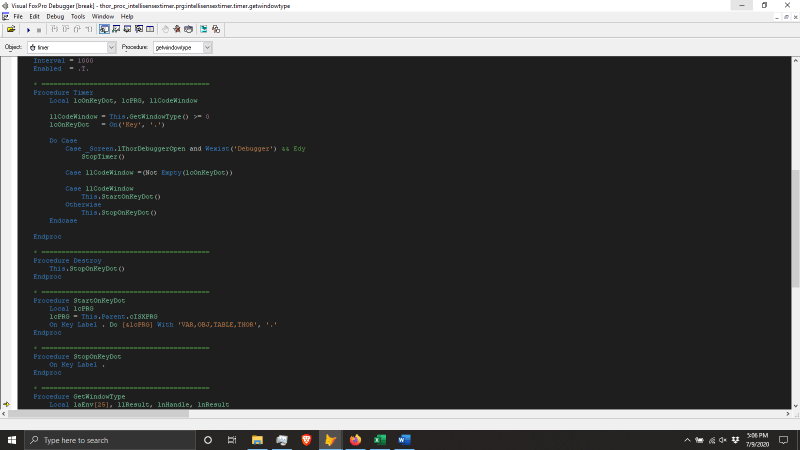Toggle the Watch window toolbar icon

116,30
